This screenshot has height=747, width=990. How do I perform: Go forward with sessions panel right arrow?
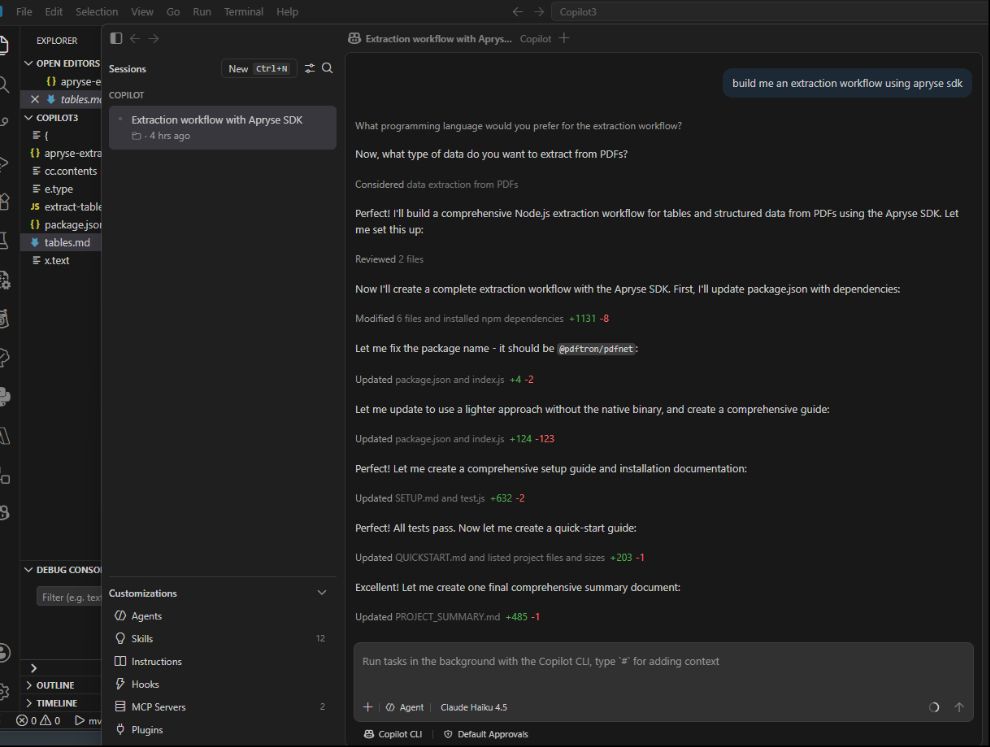pyautogui.click(x=153, y=39)
